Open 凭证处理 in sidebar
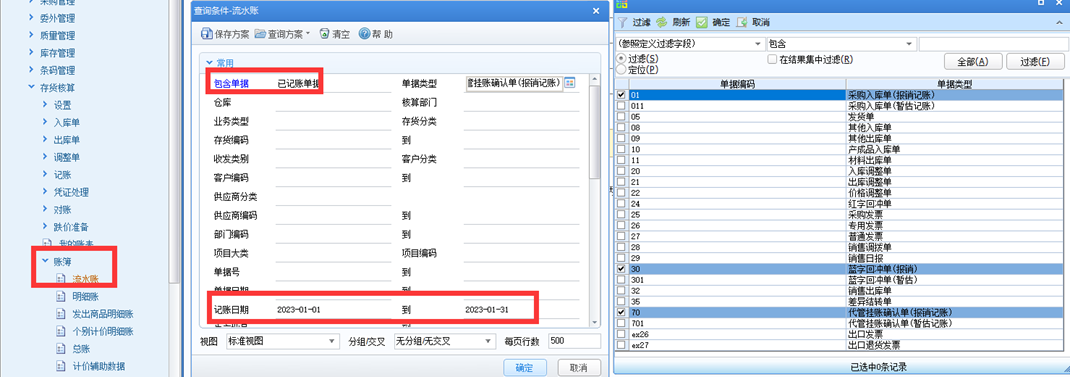Viewport: 1070px width, 377px height. 71,193
